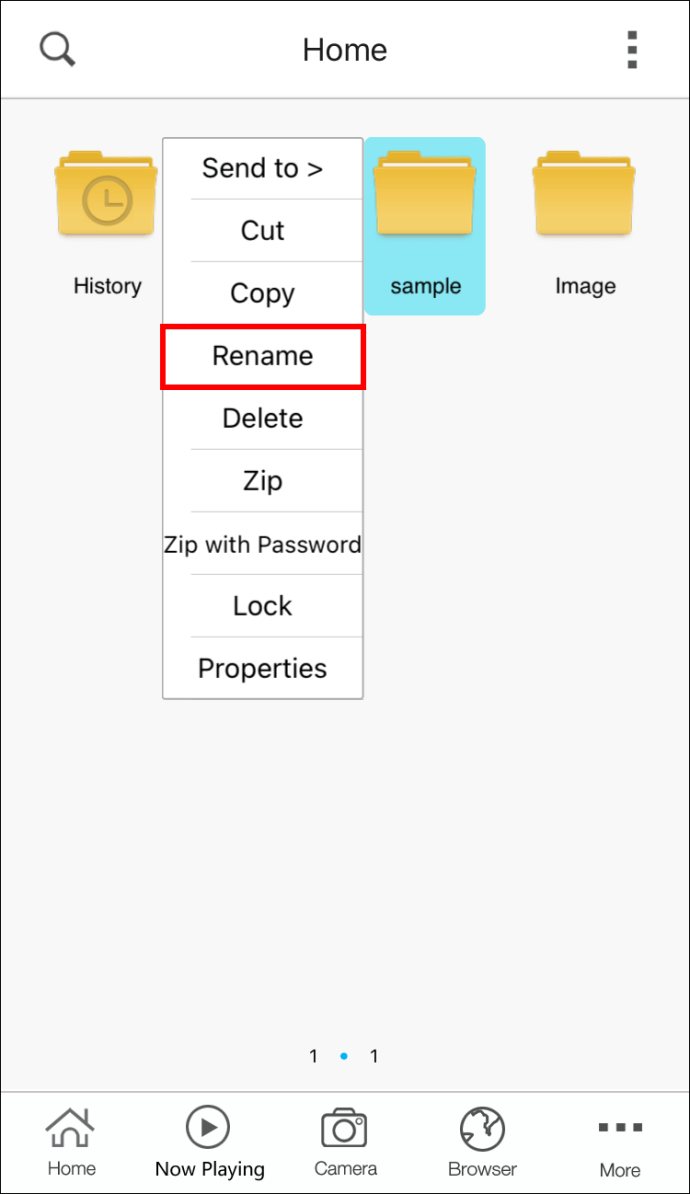Tap the blue page indicator dot
This screenshot has height=1194, width=690.
point(344,1056)
